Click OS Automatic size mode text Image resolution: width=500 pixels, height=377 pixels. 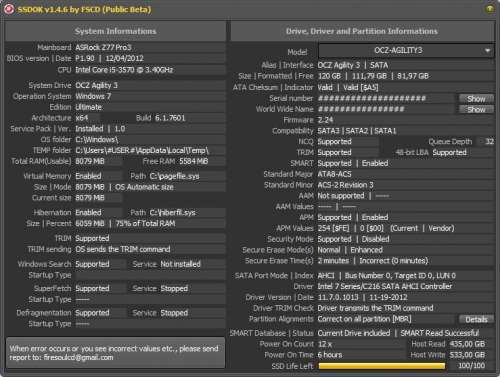click(x=144, y=187)
